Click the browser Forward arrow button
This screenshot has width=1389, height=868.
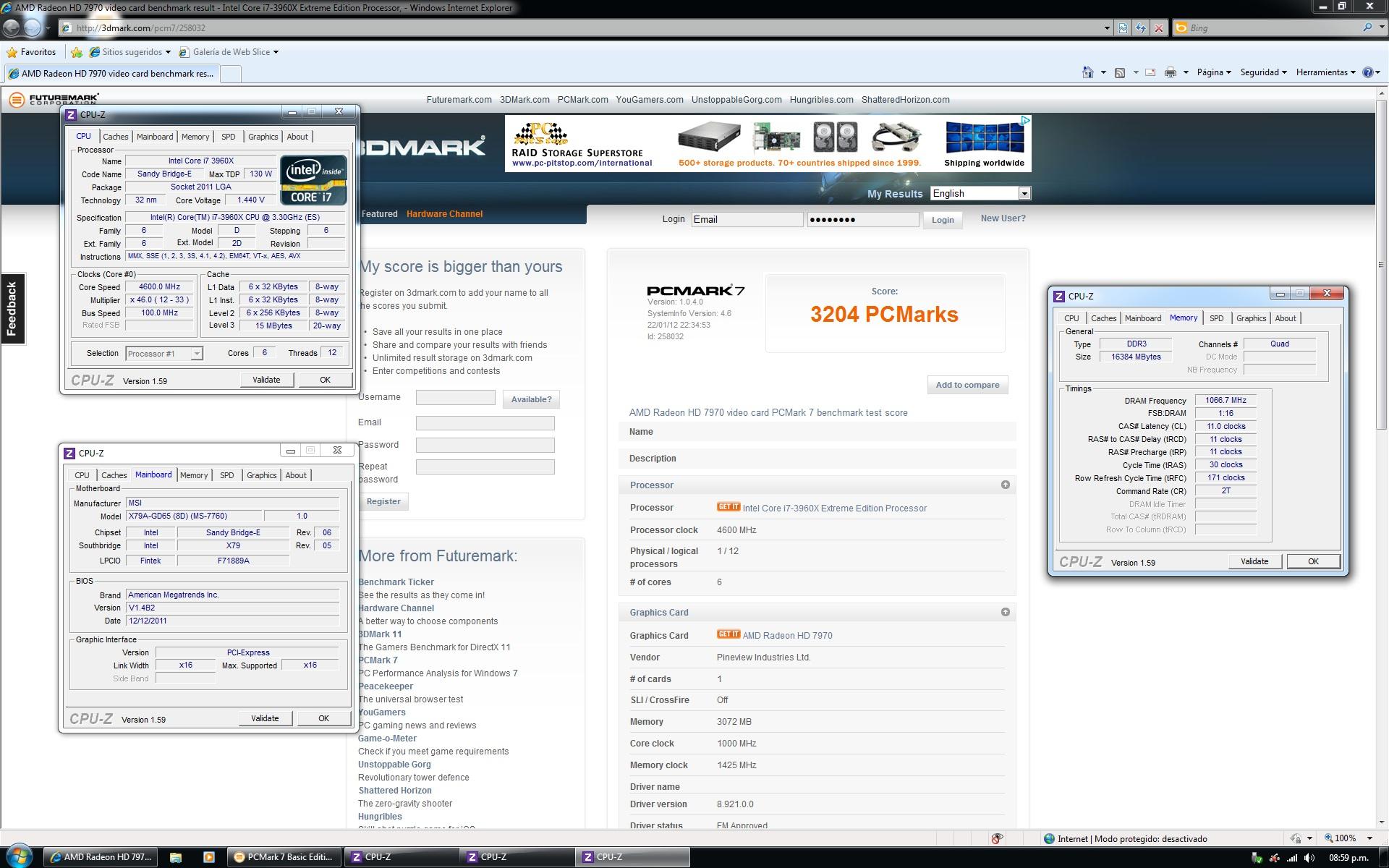click(x=33, y=27)
